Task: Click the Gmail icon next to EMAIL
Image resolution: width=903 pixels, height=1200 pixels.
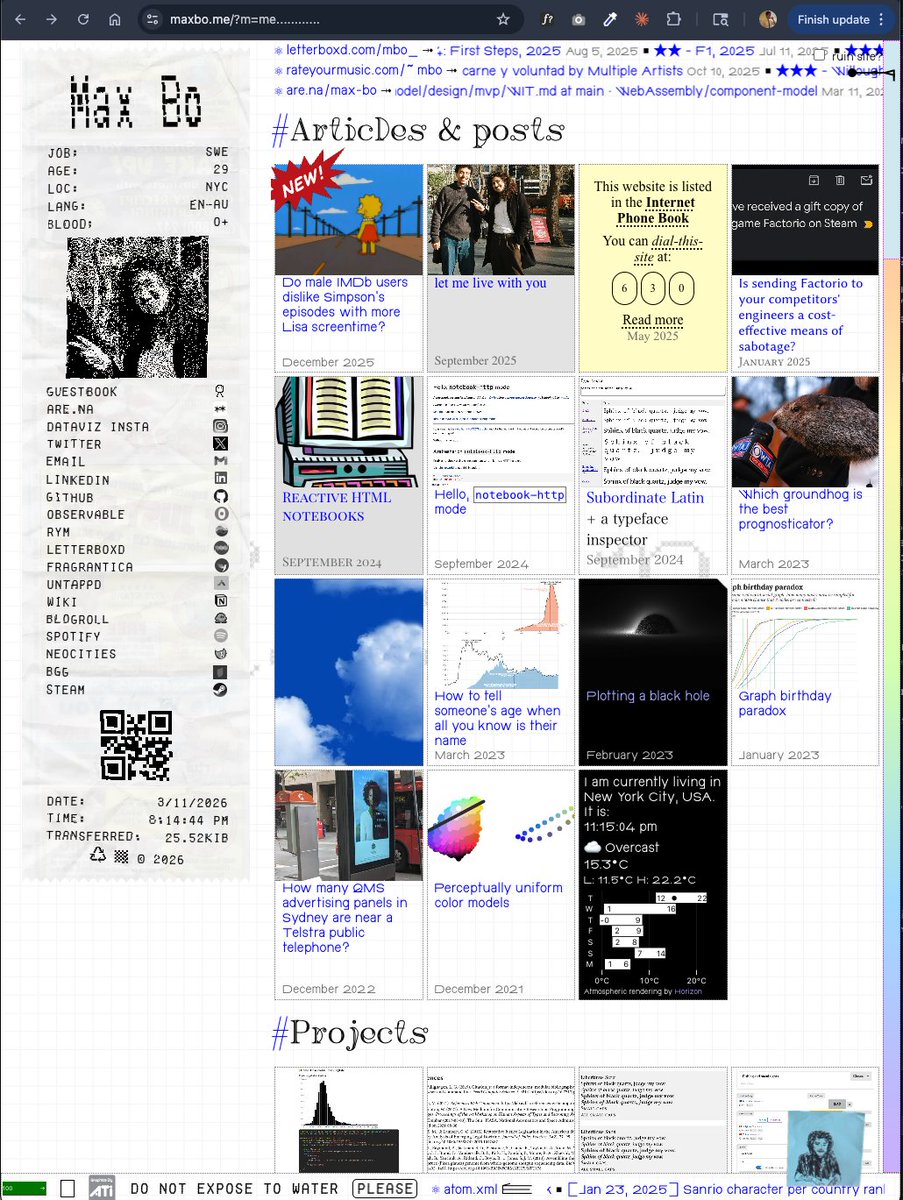Action: pos(220,461)
